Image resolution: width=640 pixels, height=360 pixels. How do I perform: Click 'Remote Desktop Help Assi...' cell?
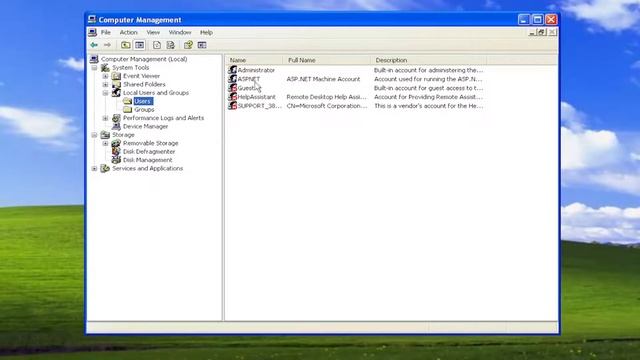pos(327,97)
